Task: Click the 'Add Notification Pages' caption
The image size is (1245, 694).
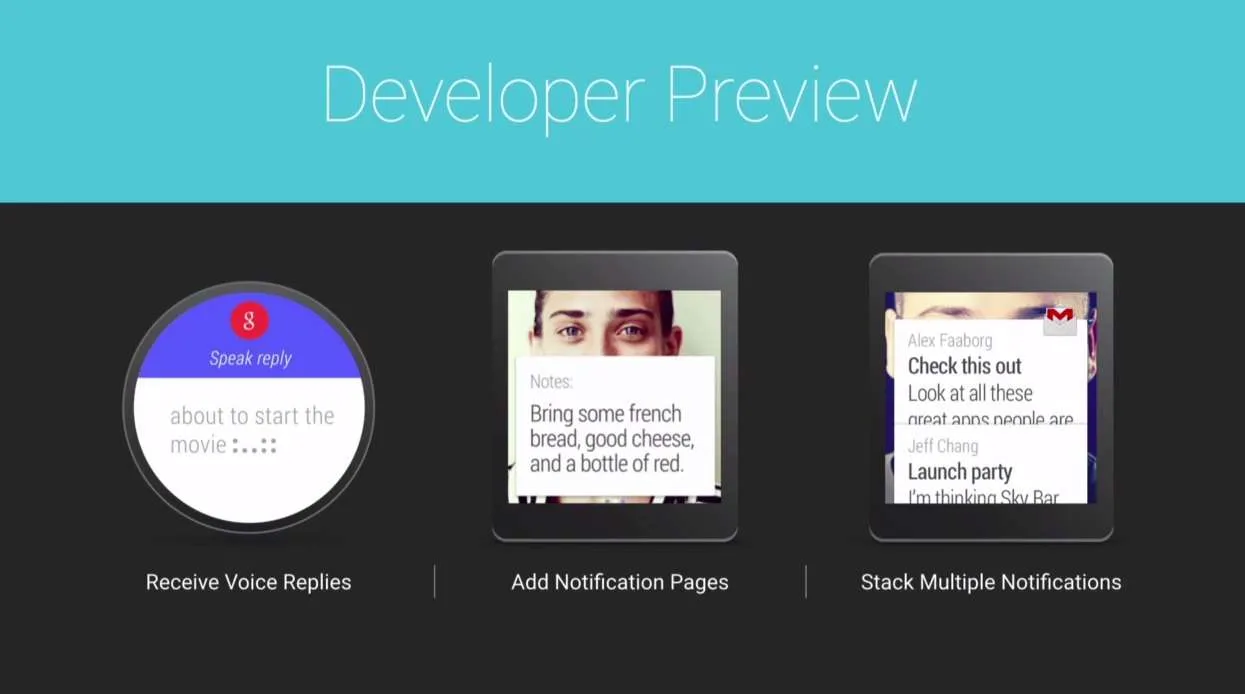Action: [620, 582]
